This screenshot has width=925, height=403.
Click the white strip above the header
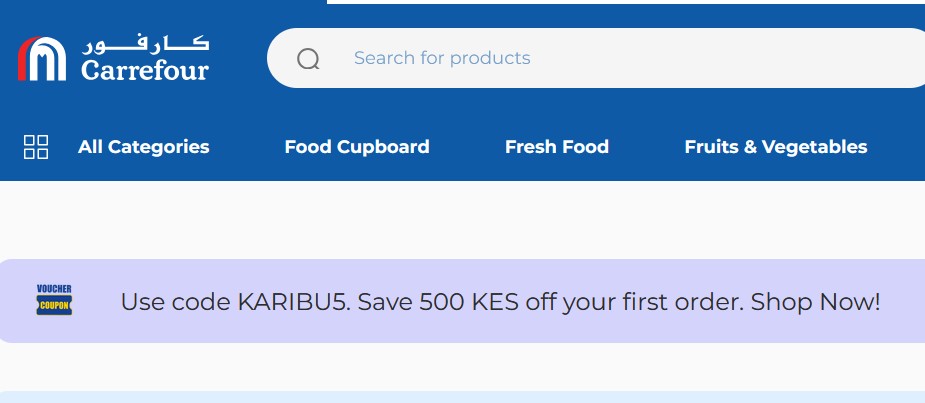pos(626,2)
